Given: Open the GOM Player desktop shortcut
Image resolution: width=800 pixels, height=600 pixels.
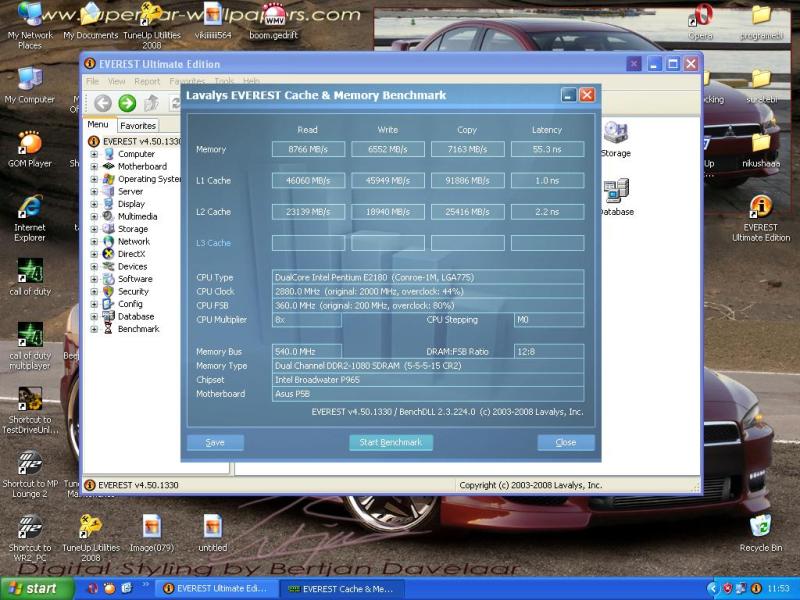Looking at the screenshot, I should pyautogui.click(x=30, y=143).
